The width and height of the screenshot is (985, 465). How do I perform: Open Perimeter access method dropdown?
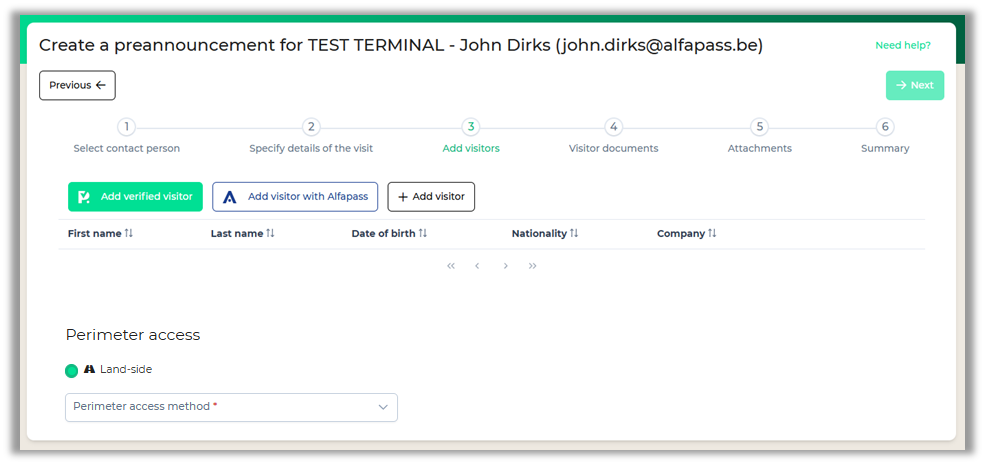coord(231,407)
